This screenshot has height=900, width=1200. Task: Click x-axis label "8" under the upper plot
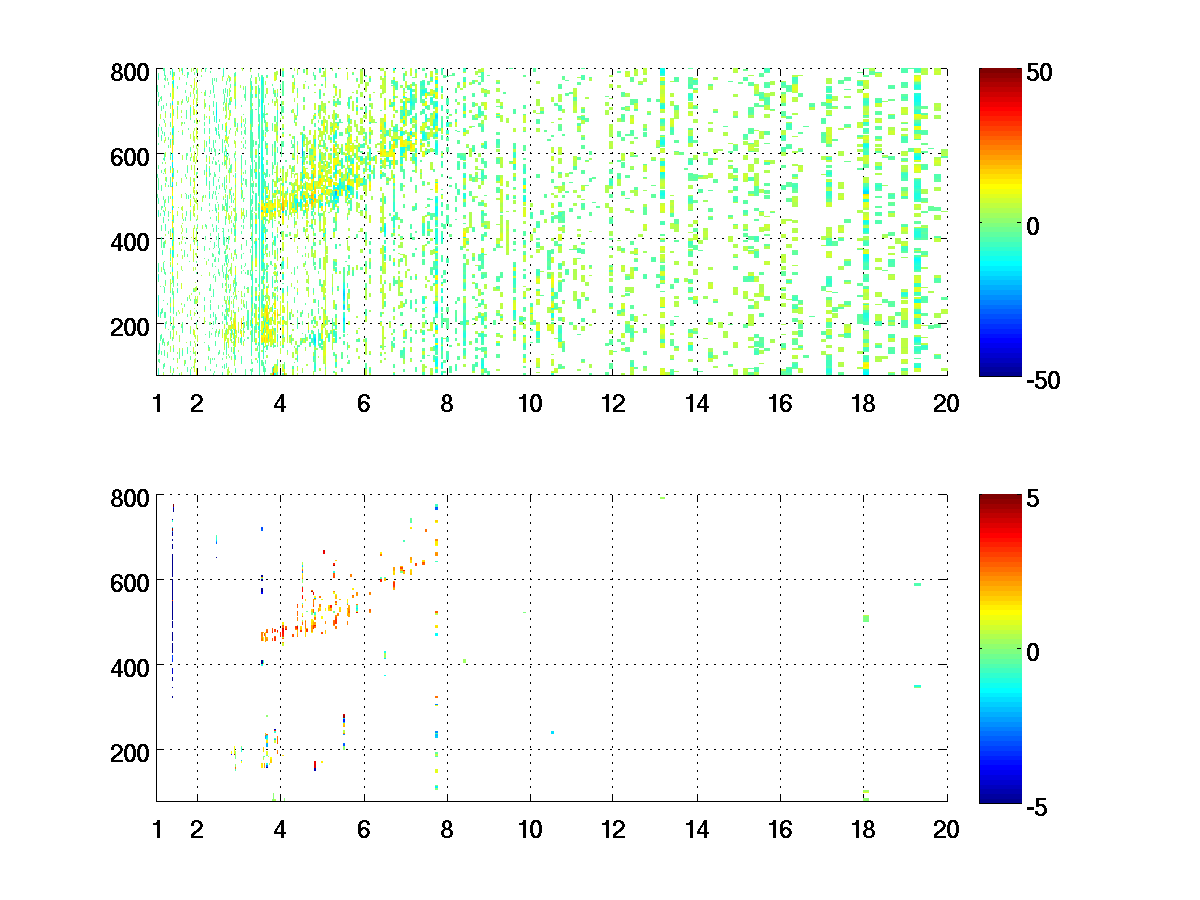click(x=446, y=404)
